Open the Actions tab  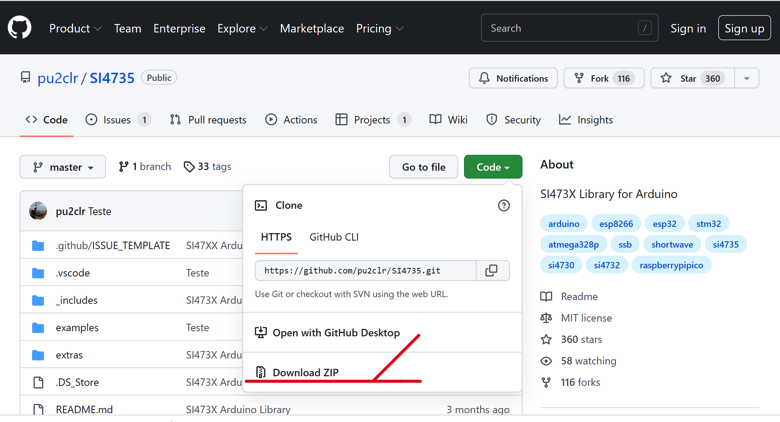pos(291,120)
